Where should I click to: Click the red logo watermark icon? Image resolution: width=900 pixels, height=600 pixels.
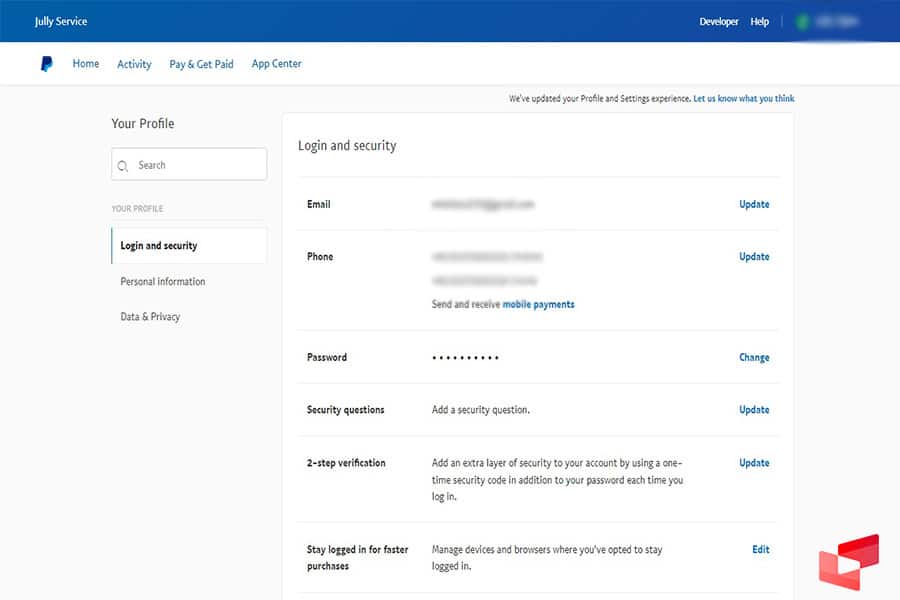click(848, 564)
